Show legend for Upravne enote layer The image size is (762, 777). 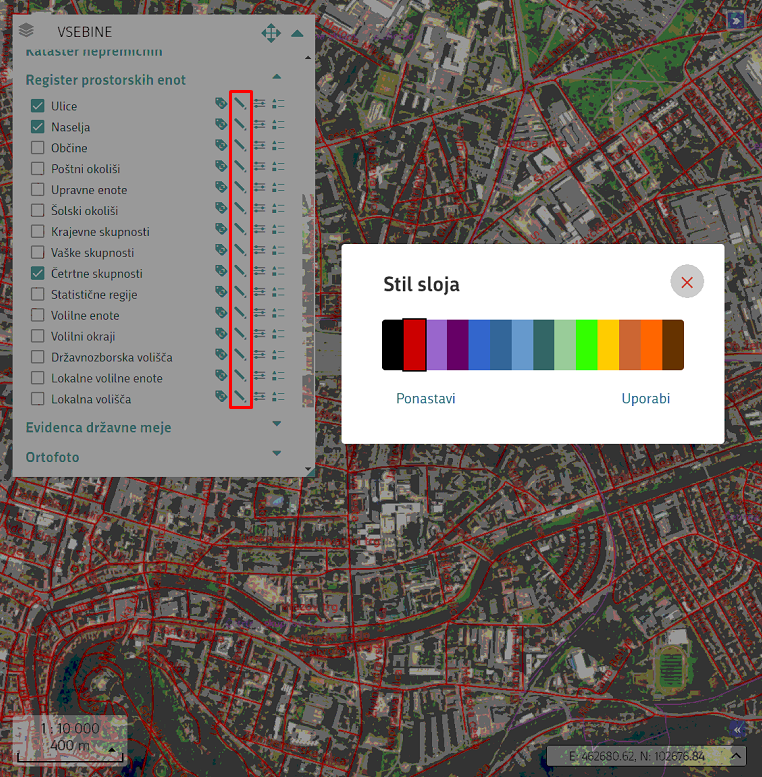278,187
